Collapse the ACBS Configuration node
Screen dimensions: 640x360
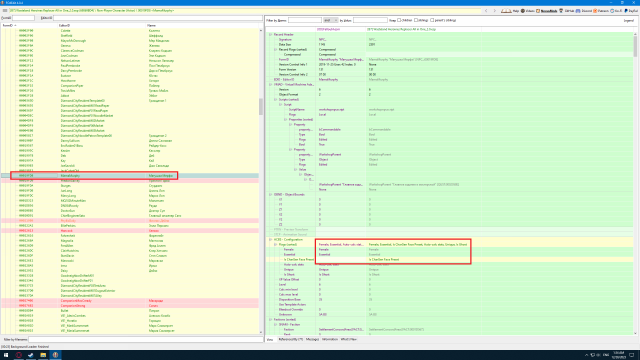coord(270,240)
